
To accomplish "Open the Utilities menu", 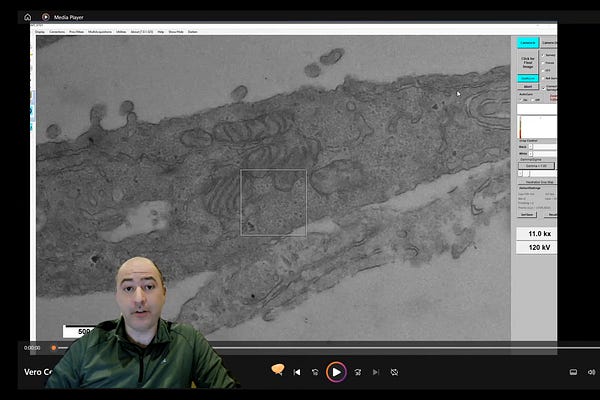I will (x=121, y=32).
